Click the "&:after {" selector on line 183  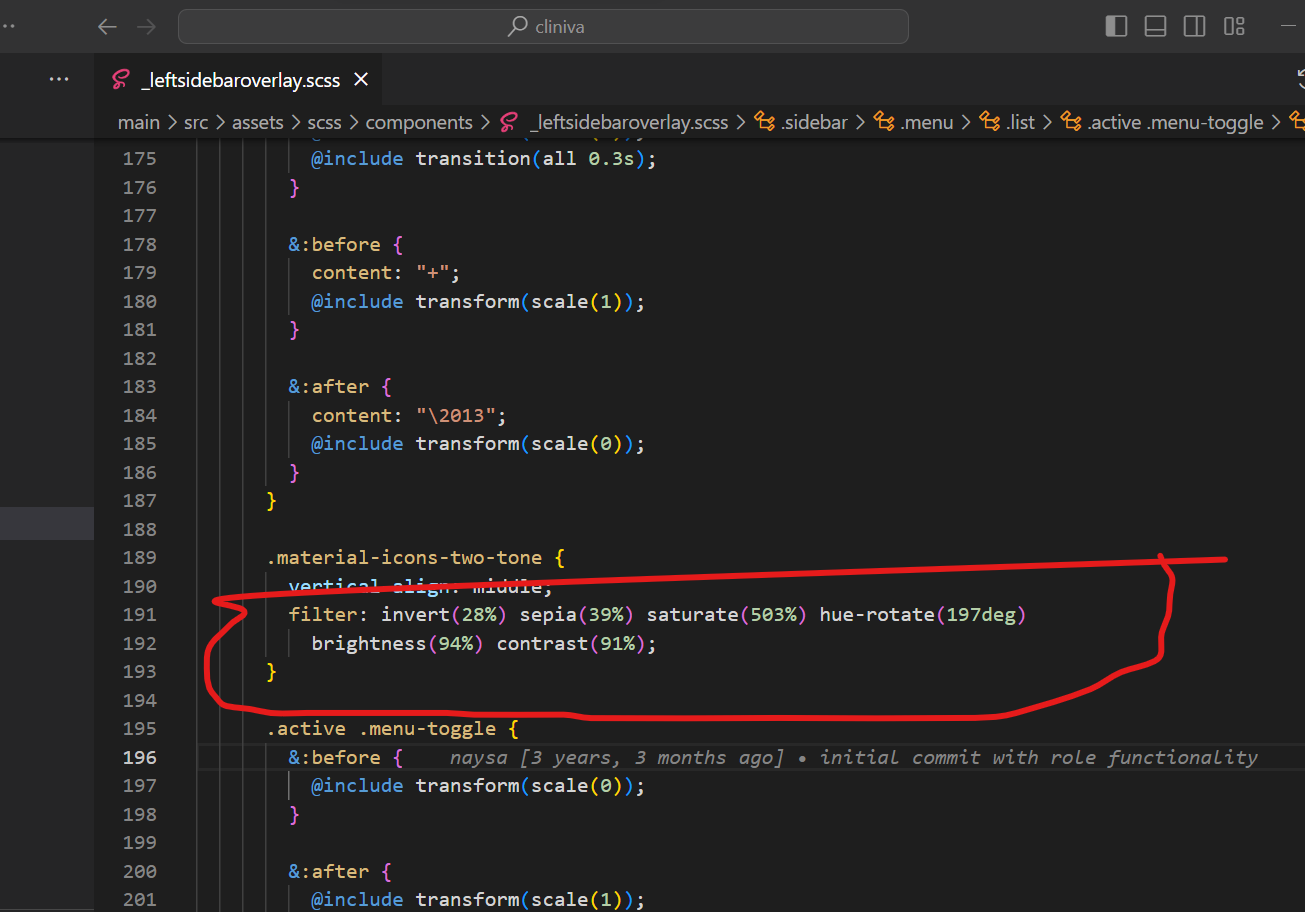[340, 386]
